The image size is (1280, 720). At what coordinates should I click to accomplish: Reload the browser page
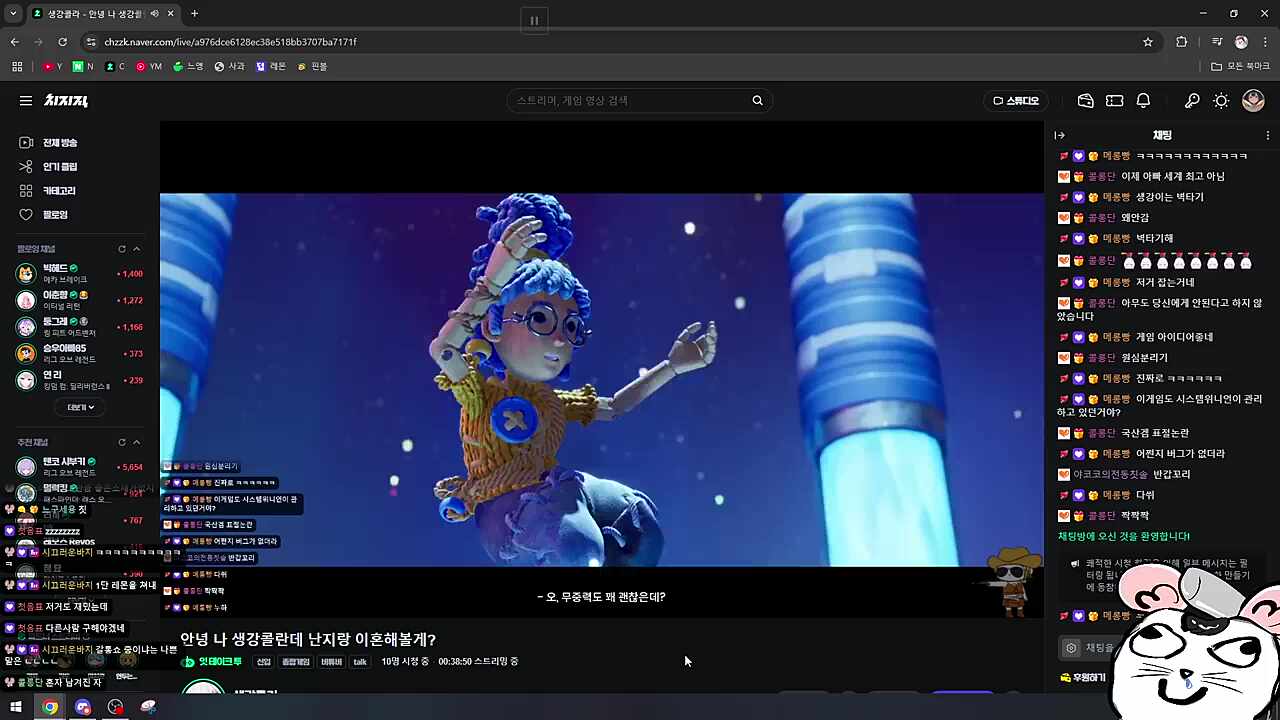[x=62, y=42]
